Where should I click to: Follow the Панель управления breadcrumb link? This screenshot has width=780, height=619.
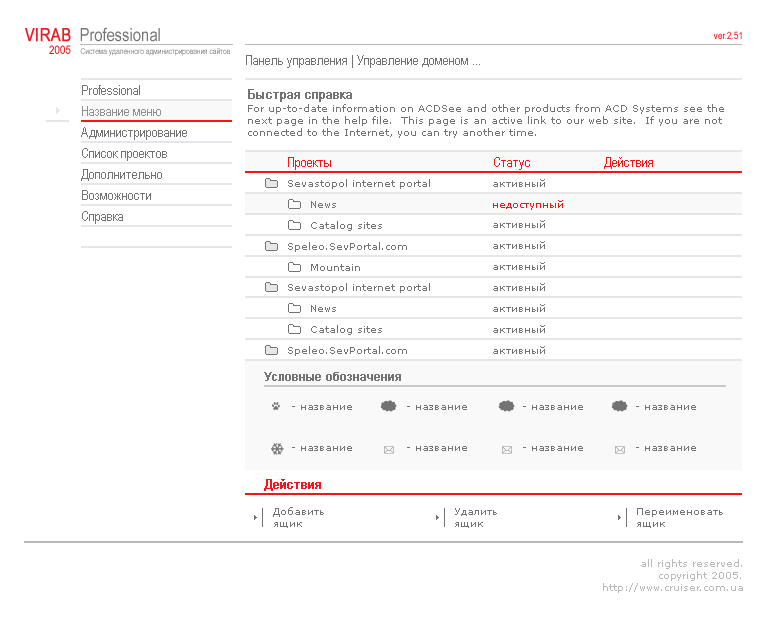coord(296,61)
